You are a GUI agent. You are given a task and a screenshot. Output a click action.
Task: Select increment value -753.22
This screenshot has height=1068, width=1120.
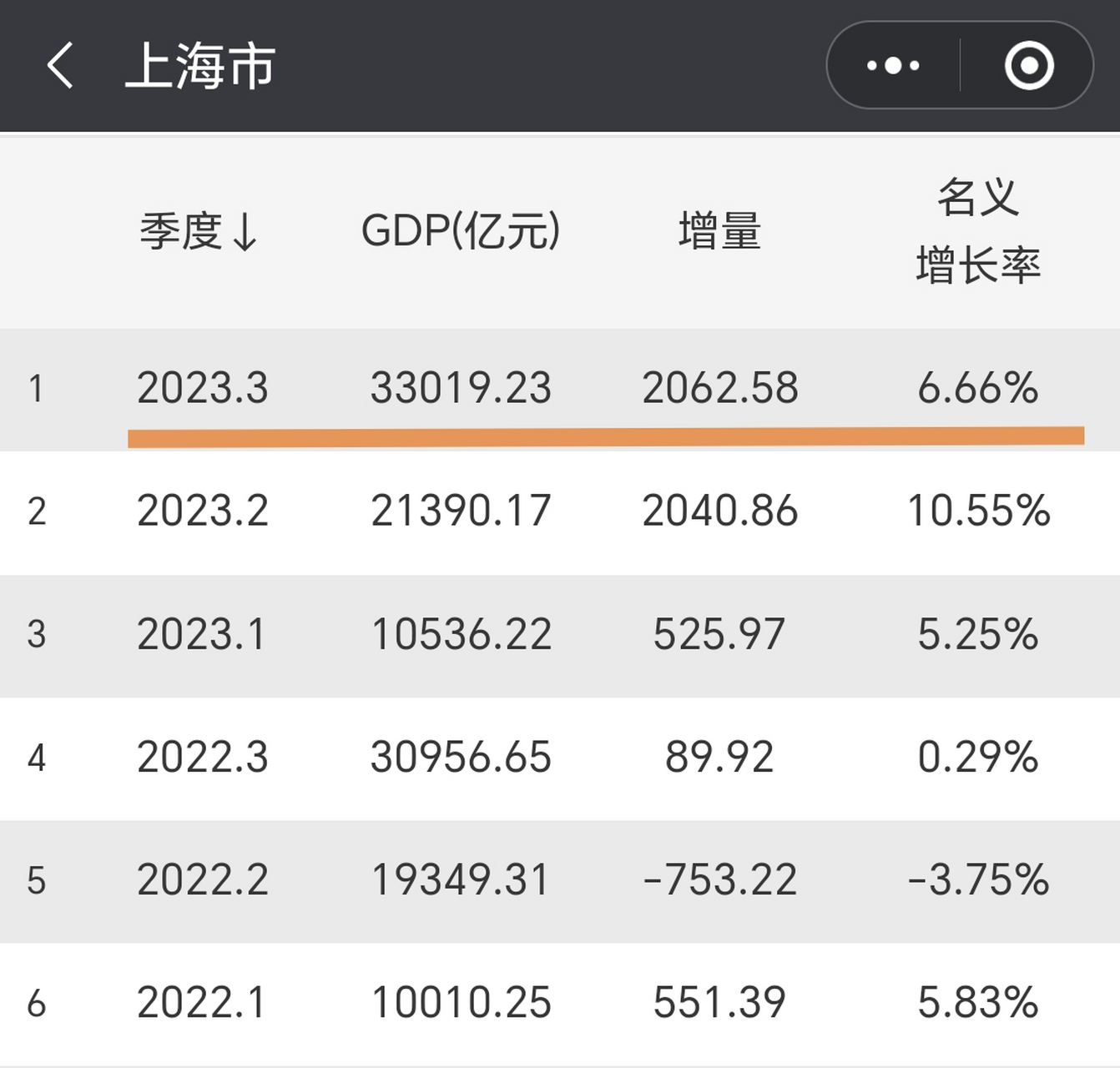pos(720,879)
